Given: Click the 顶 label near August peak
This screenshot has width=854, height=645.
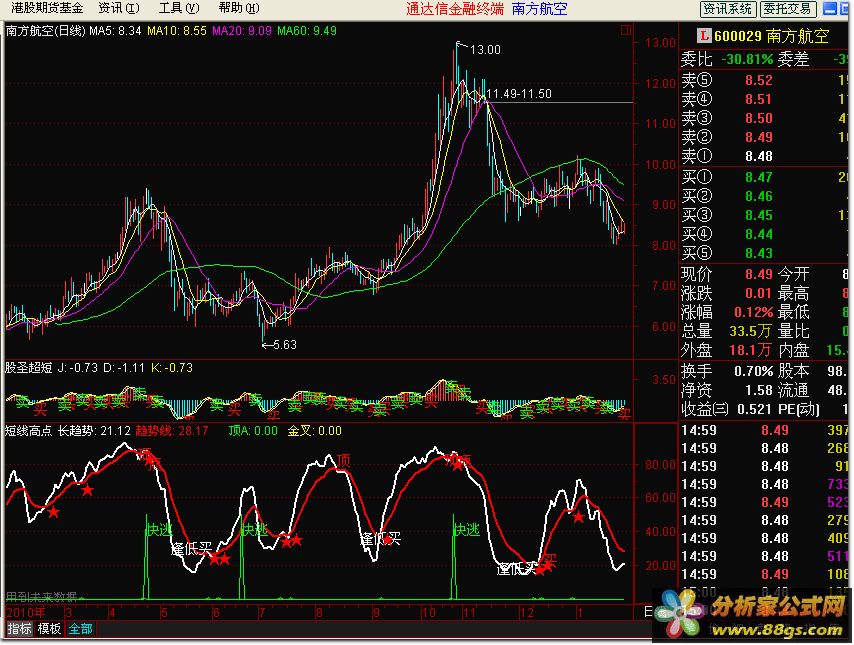Looking at the screenshot, I should (x=343, y=460).
